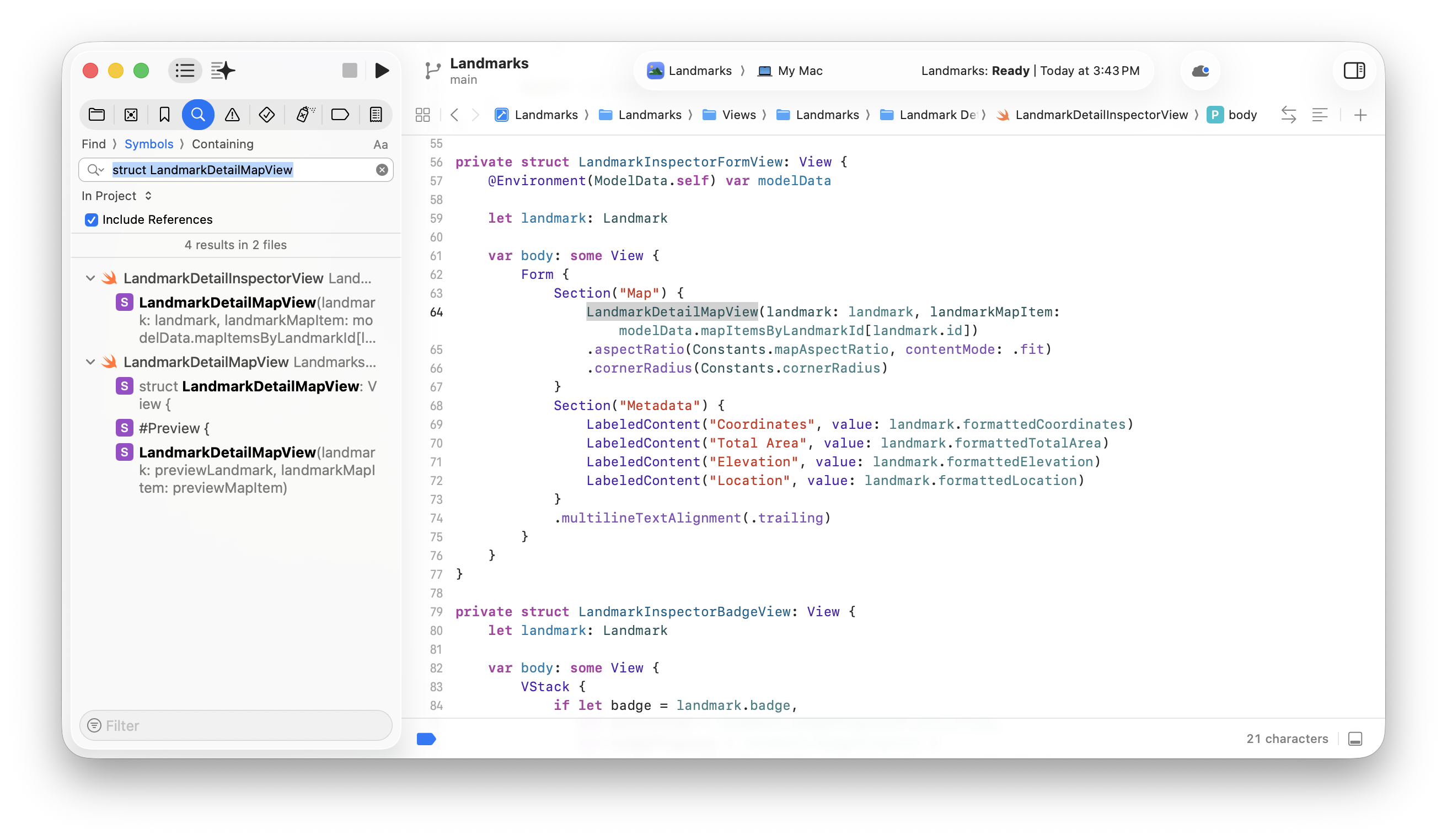Toggle the inspectors panel

click(1354, 71)
